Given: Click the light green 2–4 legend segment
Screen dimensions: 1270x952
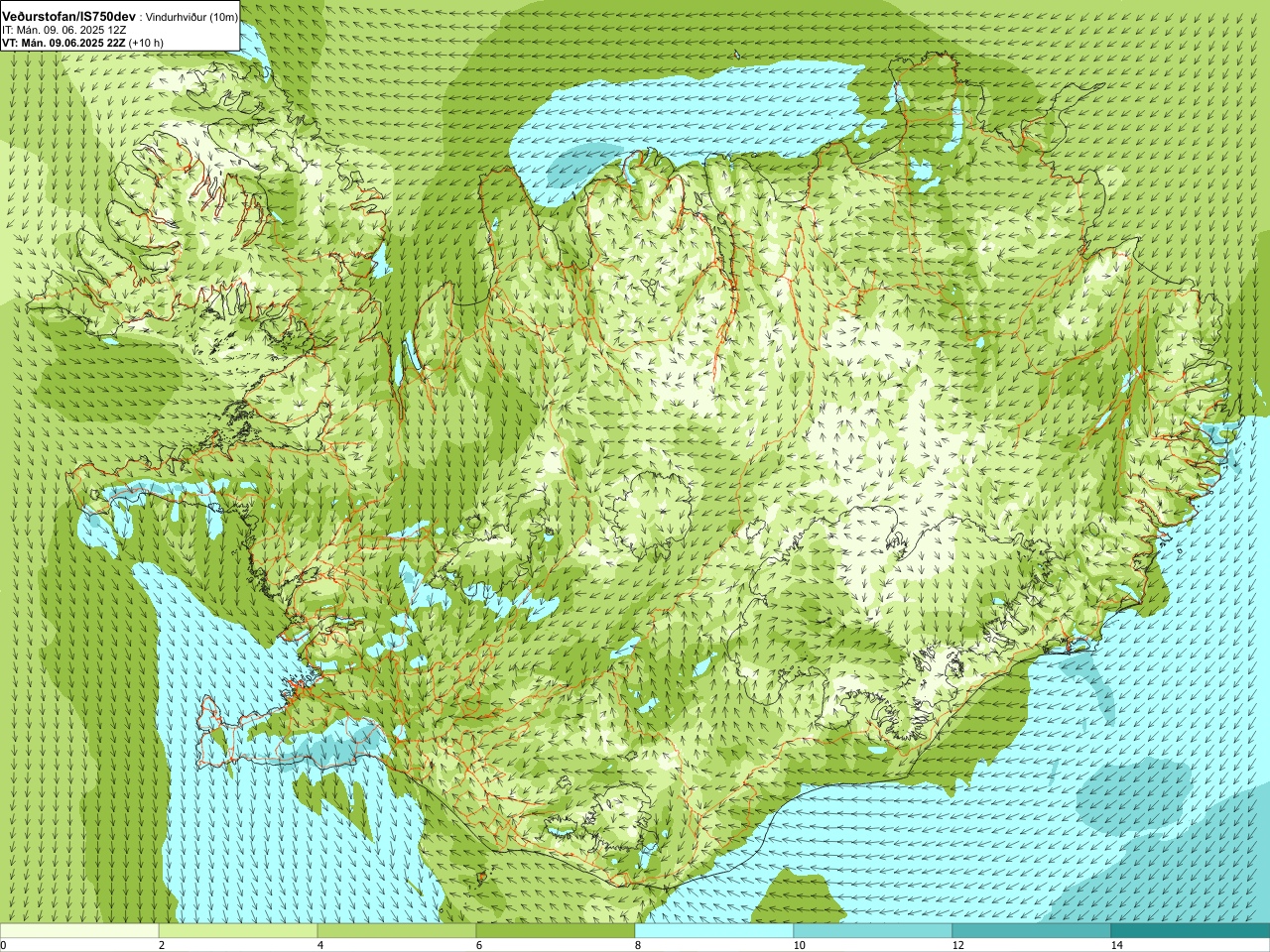Looking at the screenshot, I should click(238, 931).
